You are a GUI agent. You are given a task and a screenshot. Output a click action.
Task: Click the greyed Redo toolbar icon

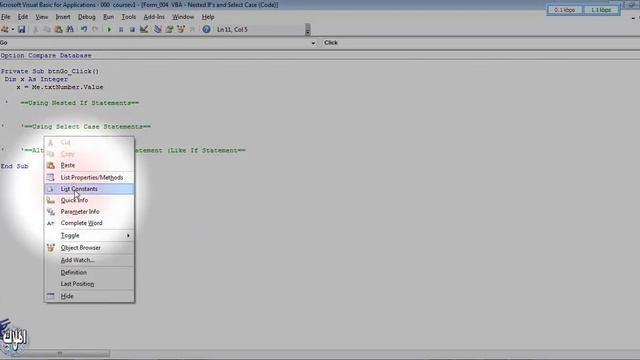[x=95, y=29]
